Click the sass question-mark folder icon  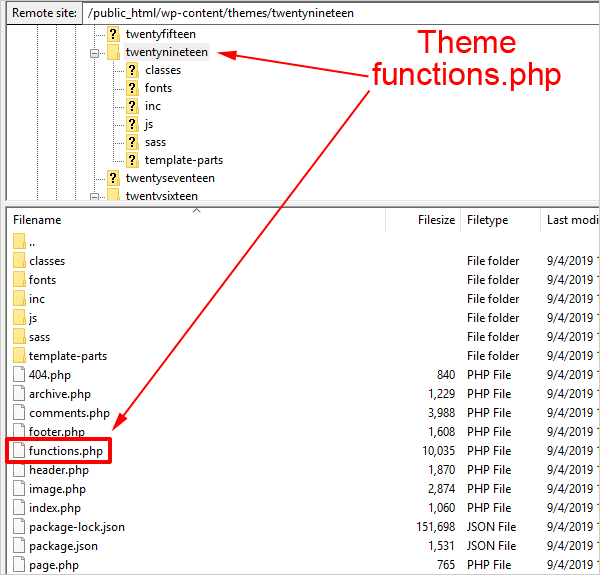132,142
